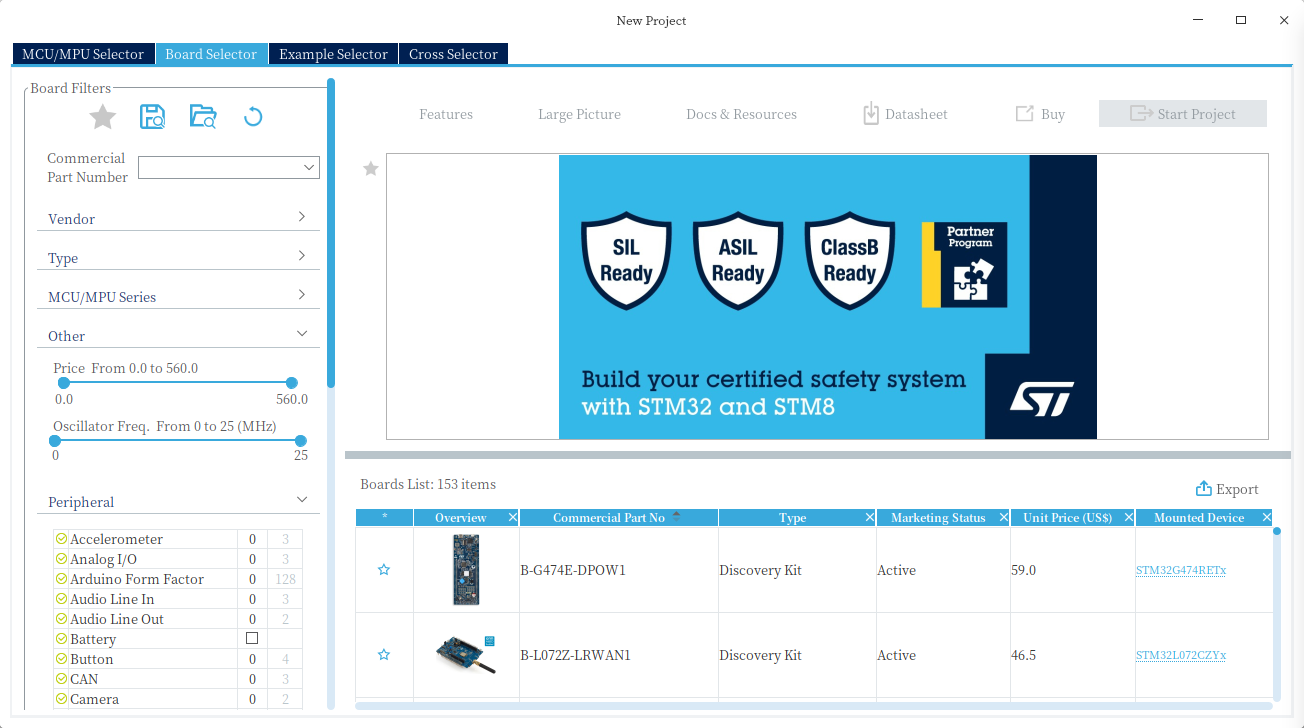The height and width of the screenshot is (728, 1304).
Task: Click the 59.0 unit price cell
Action: pos(1073,570)
